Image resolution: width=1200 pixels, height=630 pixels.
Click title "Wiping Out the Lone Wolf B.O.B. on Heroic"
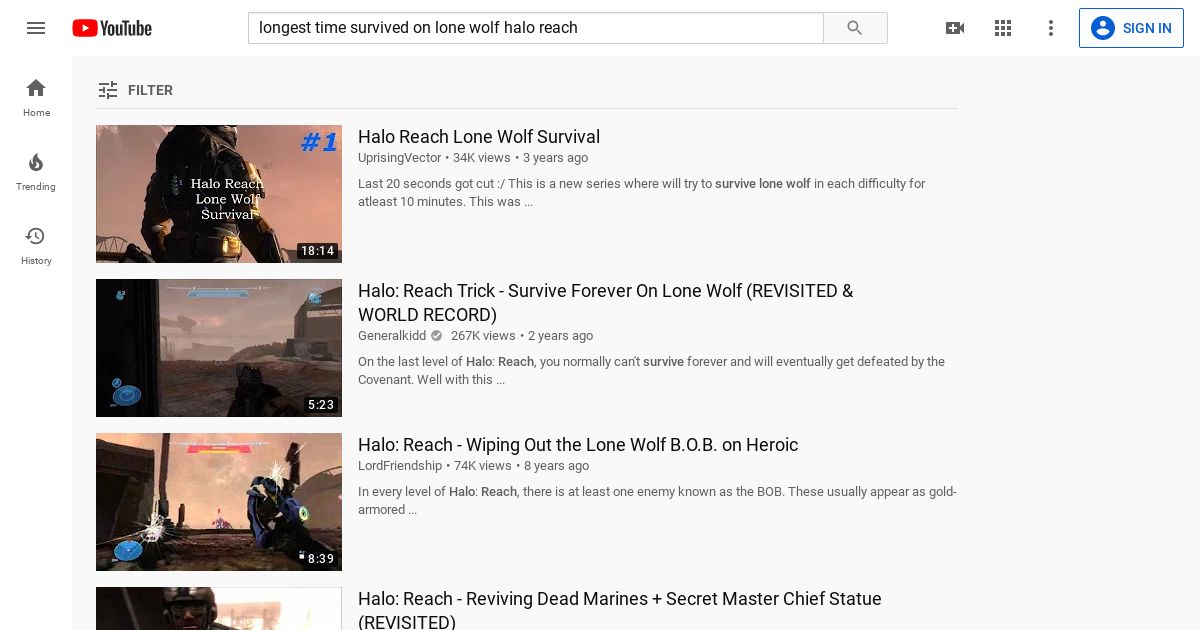(578, 445)
